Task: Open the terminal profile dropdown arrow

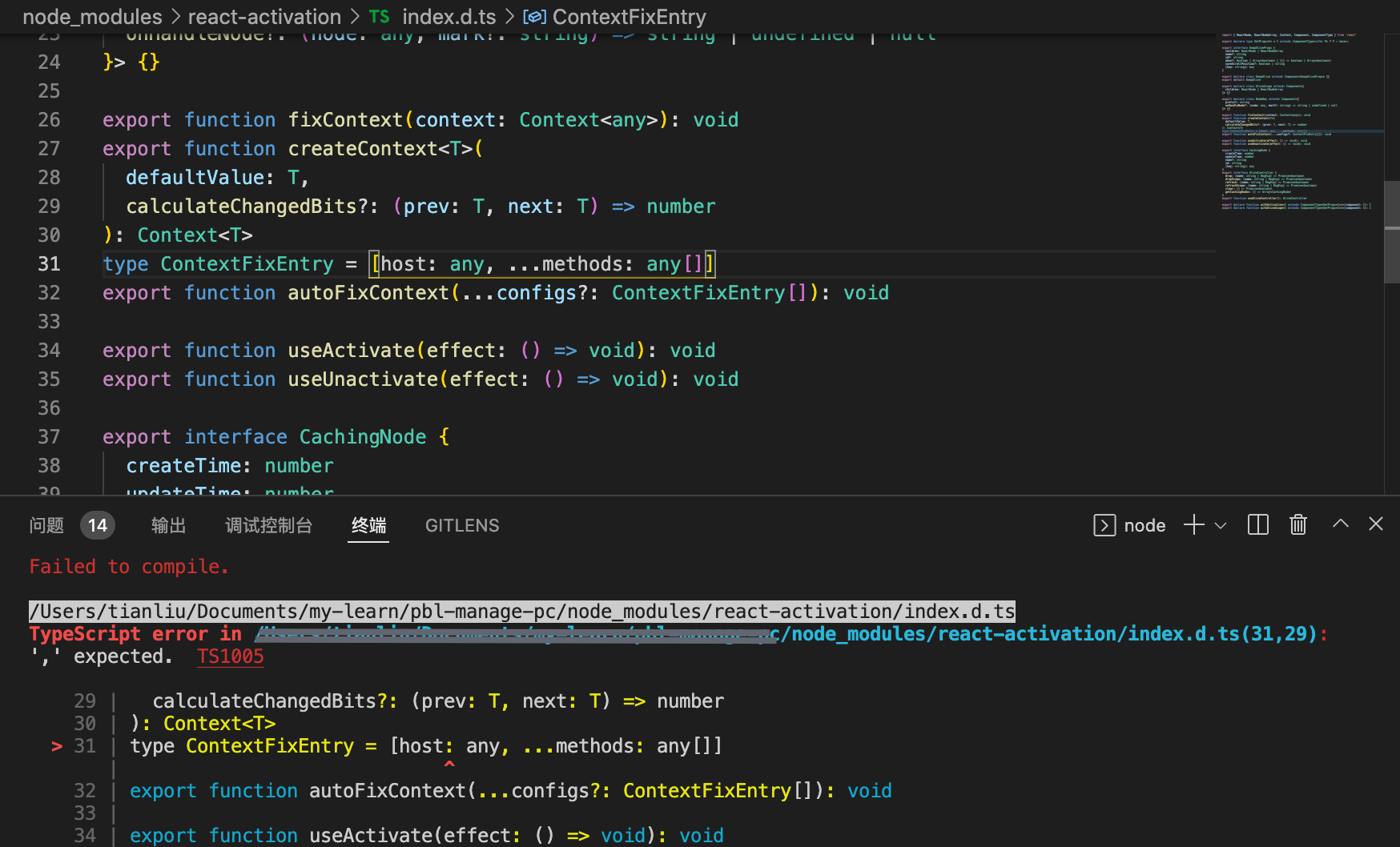Action: pyautogui.click(x=1221, y=526)
